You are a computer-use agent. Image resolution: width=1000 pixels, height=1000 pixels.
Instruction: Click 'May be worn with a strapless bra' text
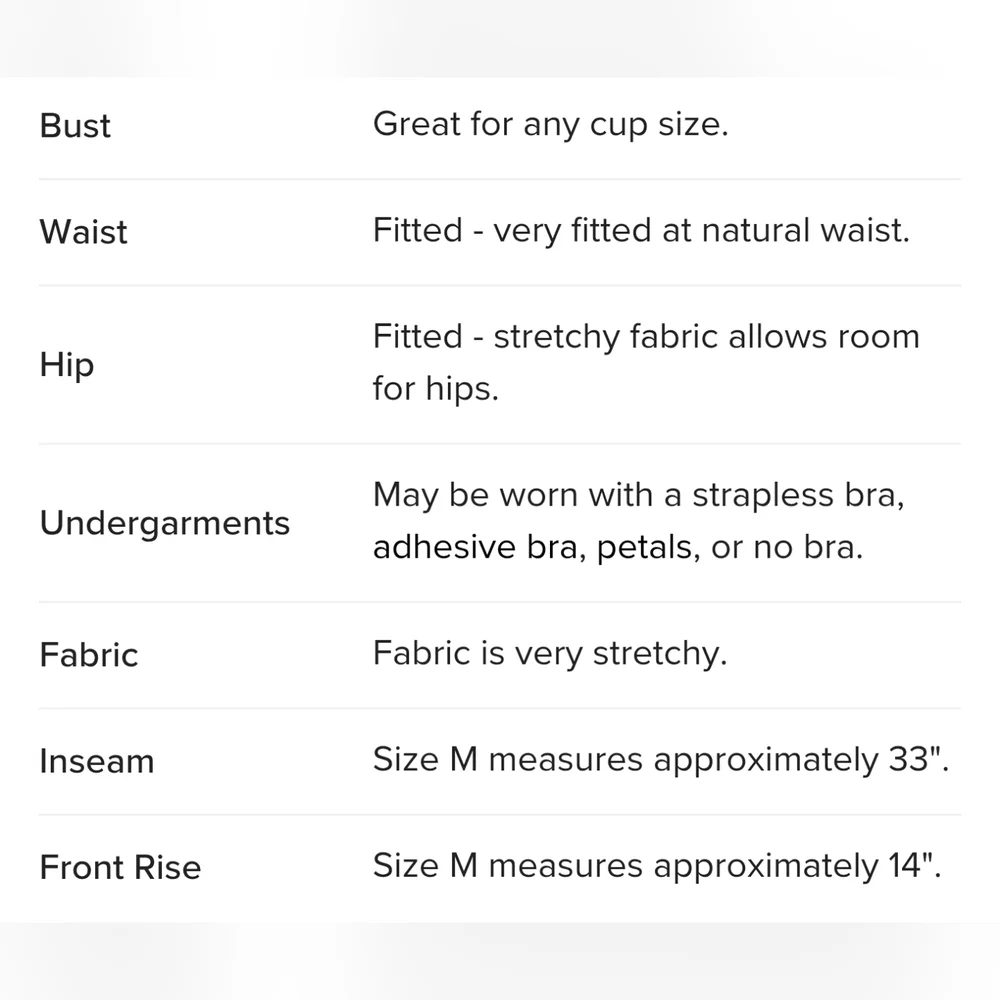(638, 496)
